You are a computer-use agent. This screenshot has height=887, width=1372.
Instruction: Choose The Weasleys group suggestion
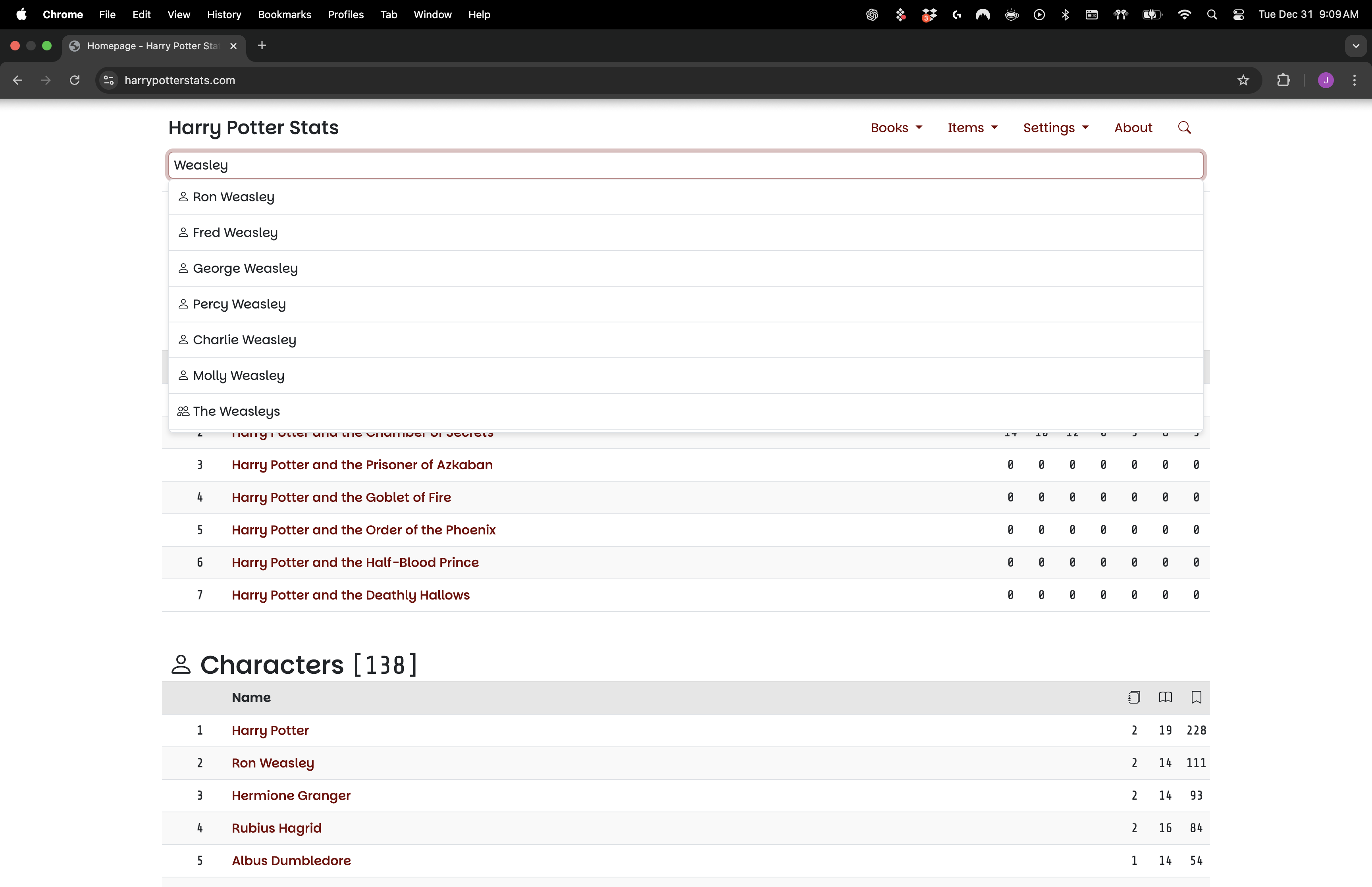236,411
